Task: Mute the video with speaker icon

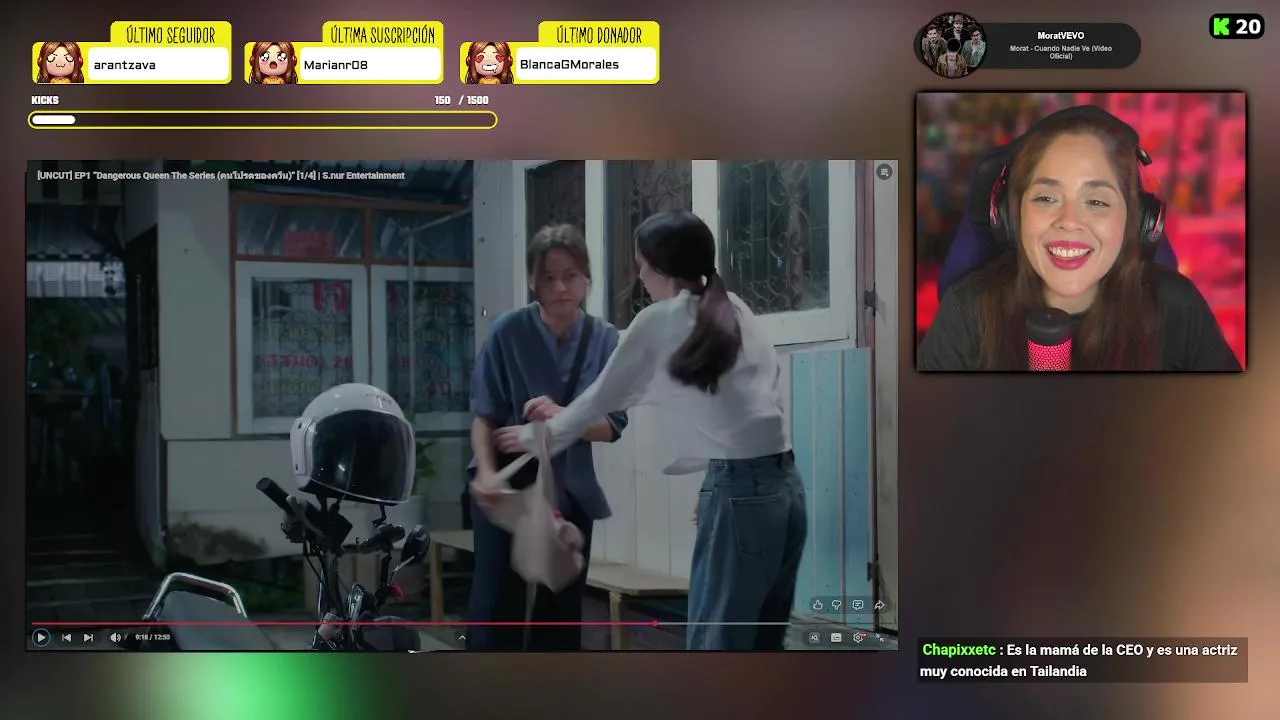Action: tap(115, 637)
